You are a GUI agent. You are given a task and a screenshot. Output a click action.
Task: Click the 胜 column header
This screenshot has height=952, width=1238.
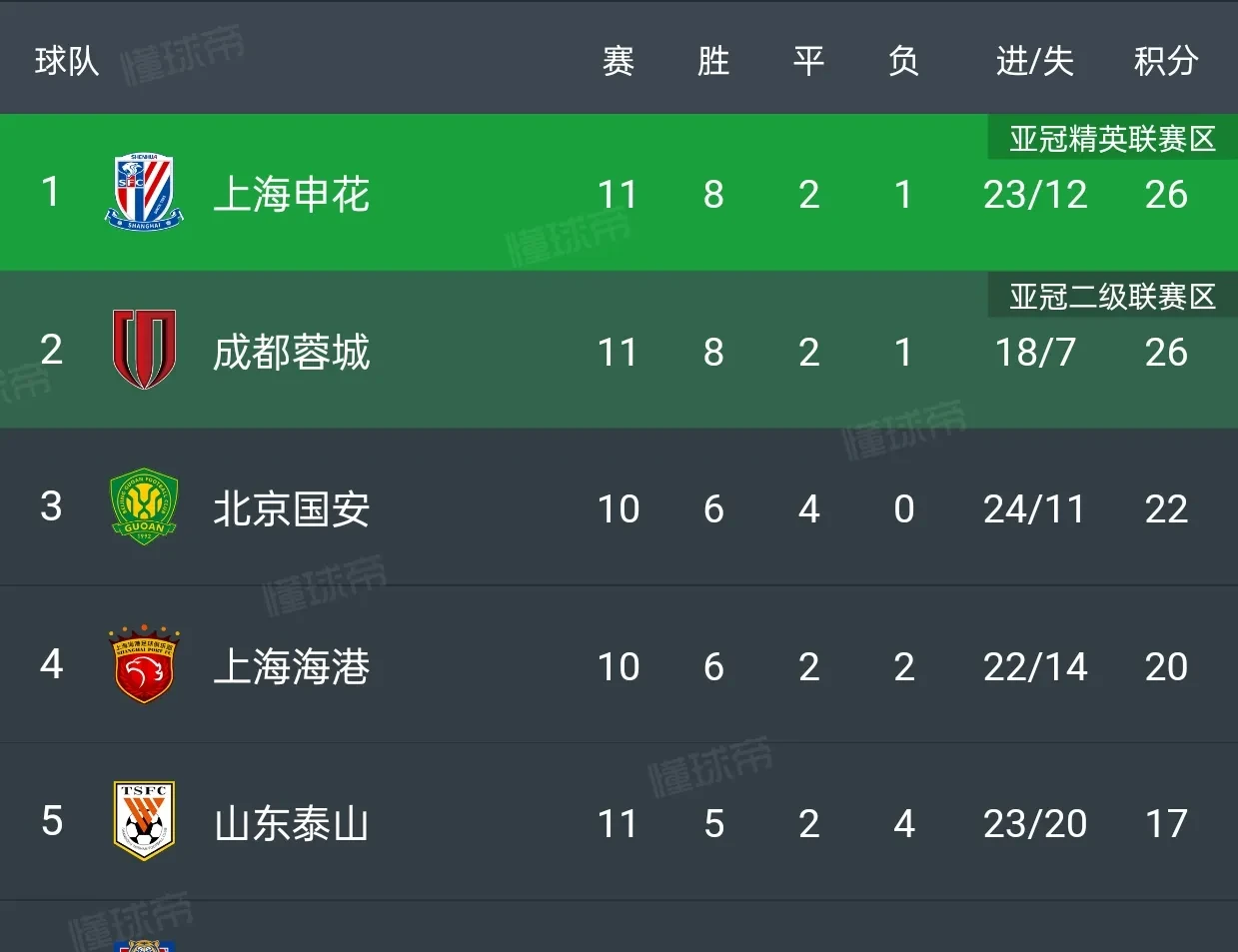pos(712,61)
